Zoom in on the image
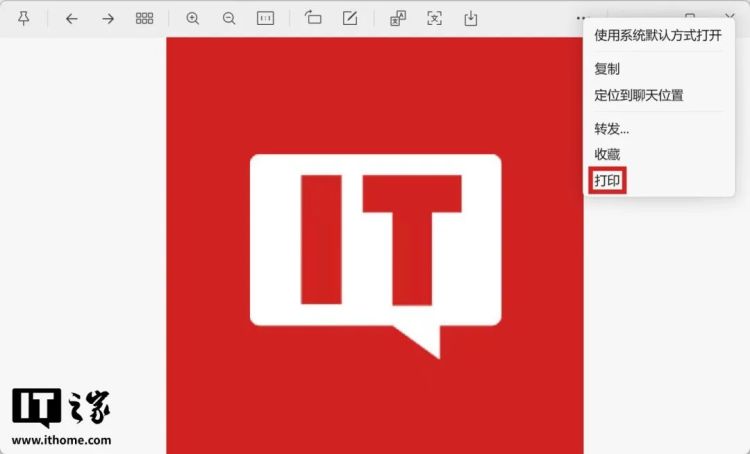This screenshot has width=750, height=454. 193,19
